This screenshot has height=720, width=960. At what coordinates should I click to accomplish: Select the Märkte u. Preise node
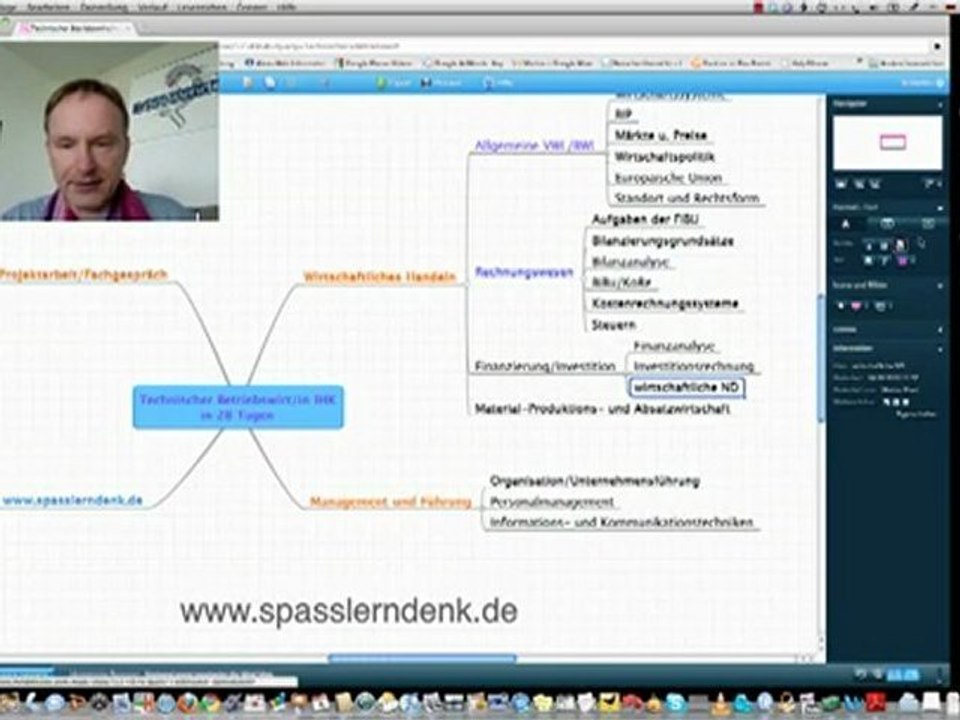[661, 135]
